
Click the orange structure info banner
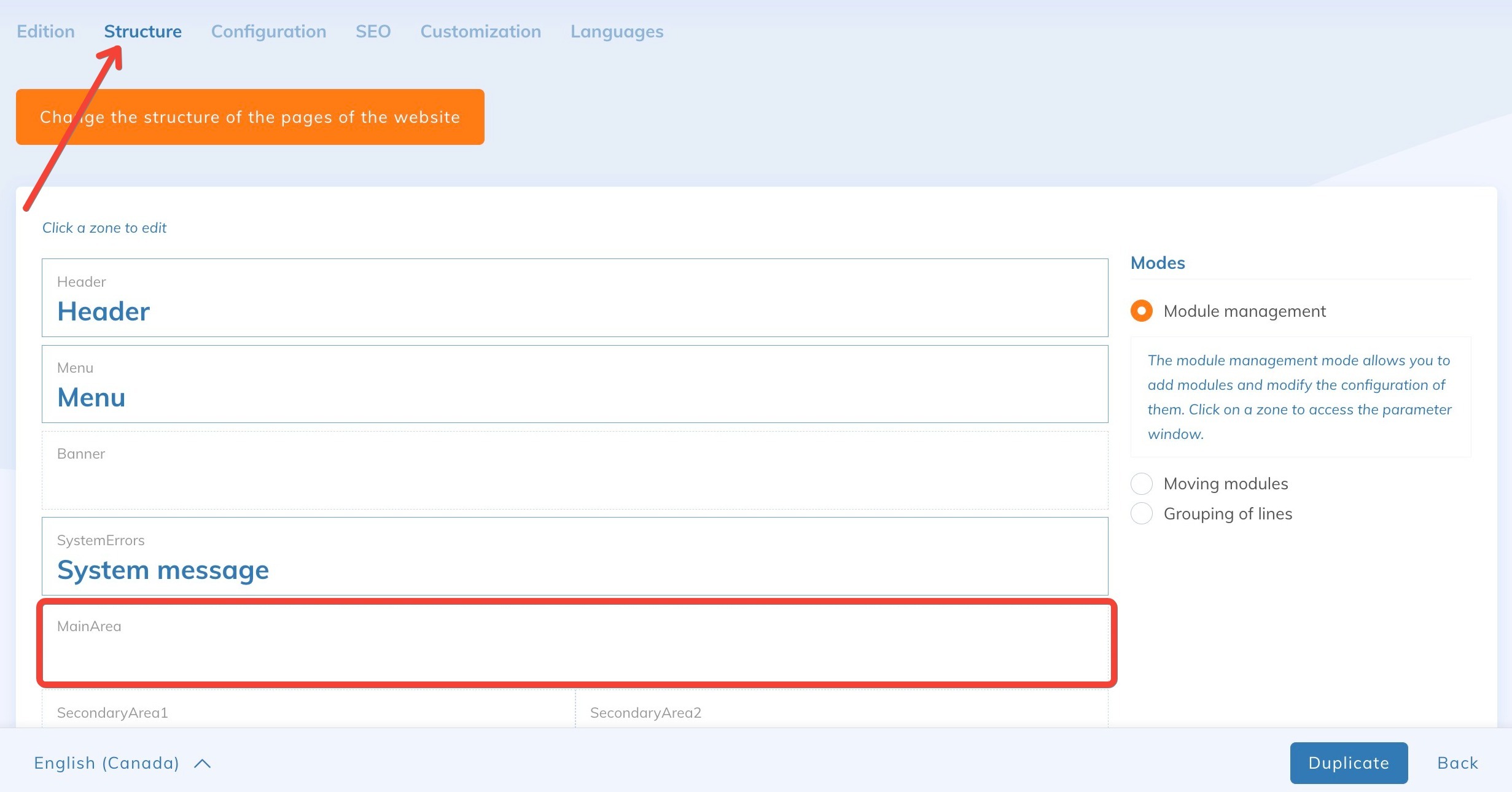(250, 117)
